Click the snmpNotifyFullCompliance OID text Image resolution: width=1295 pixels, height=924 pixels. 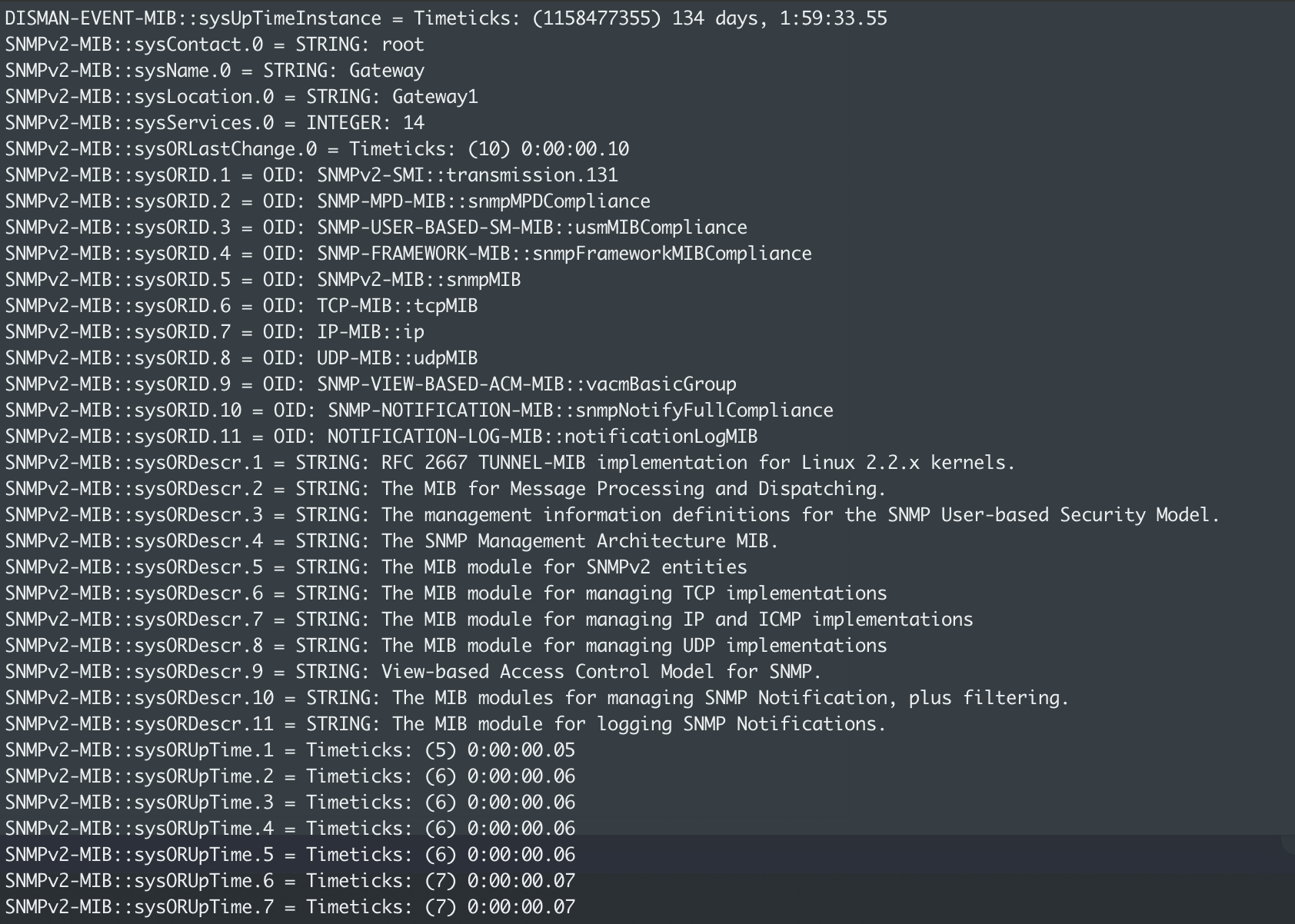pyautogui.click(x=581, y=410)
